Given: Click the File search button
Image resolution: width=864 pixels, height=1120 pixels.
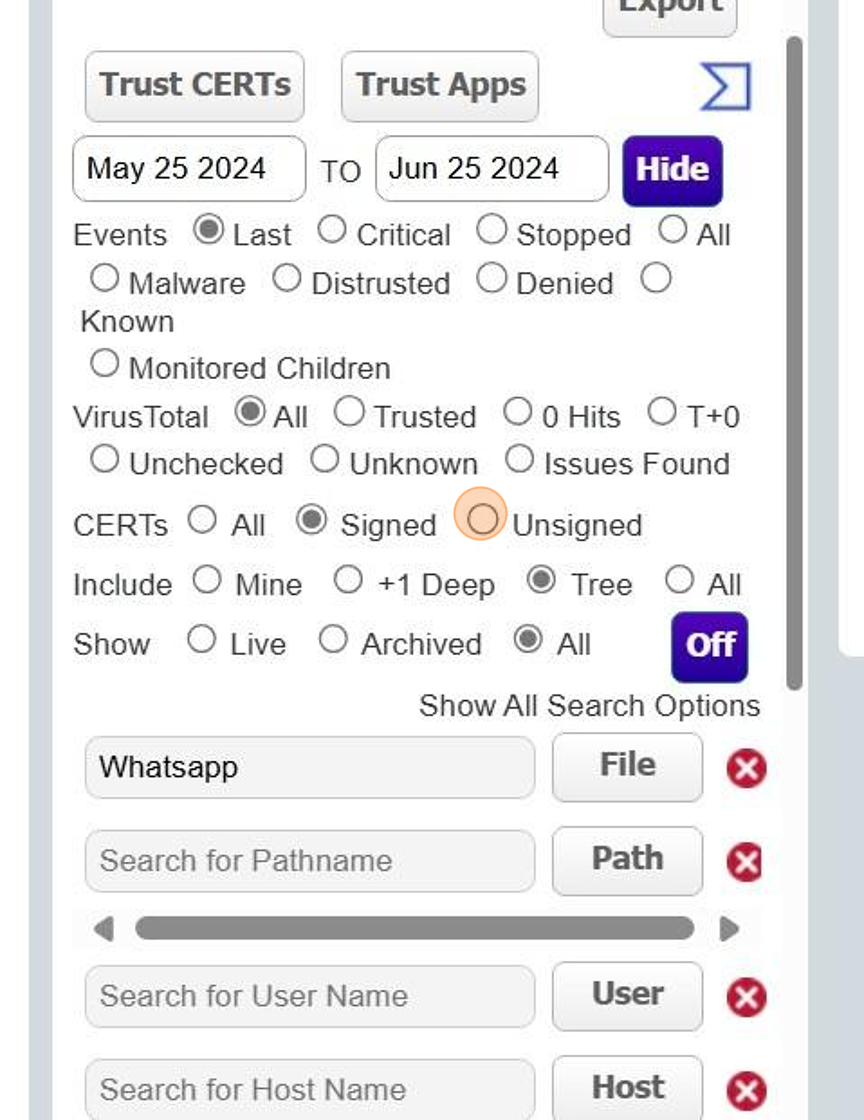Looking at the screenshot, I should (627, 766).
